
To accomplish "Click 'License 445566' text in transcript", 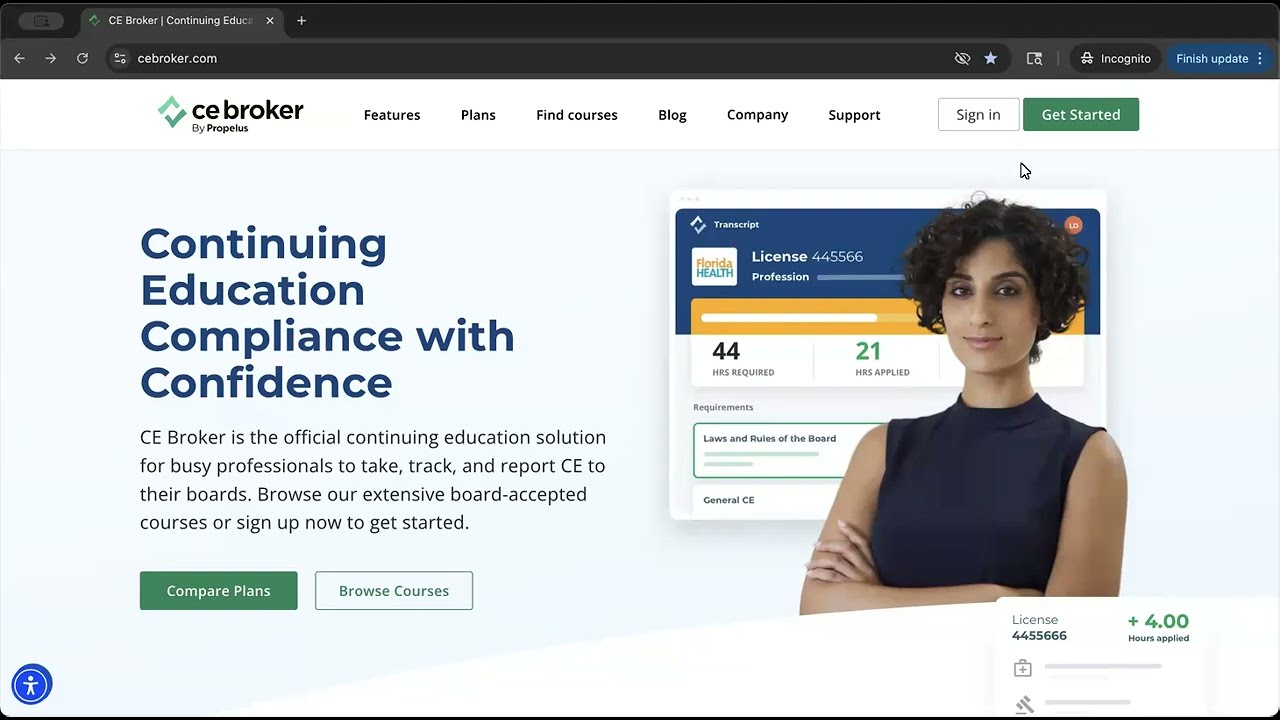I will tap(807, 257).
